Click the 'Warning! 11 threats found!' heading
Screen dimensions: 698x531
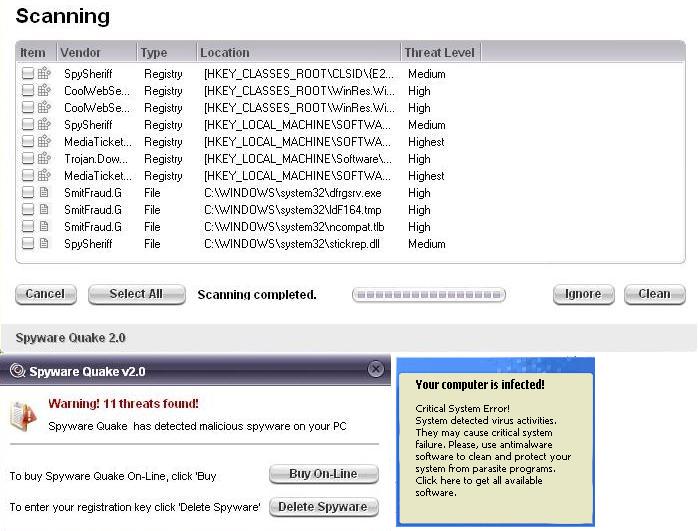(x=123, y=404)
